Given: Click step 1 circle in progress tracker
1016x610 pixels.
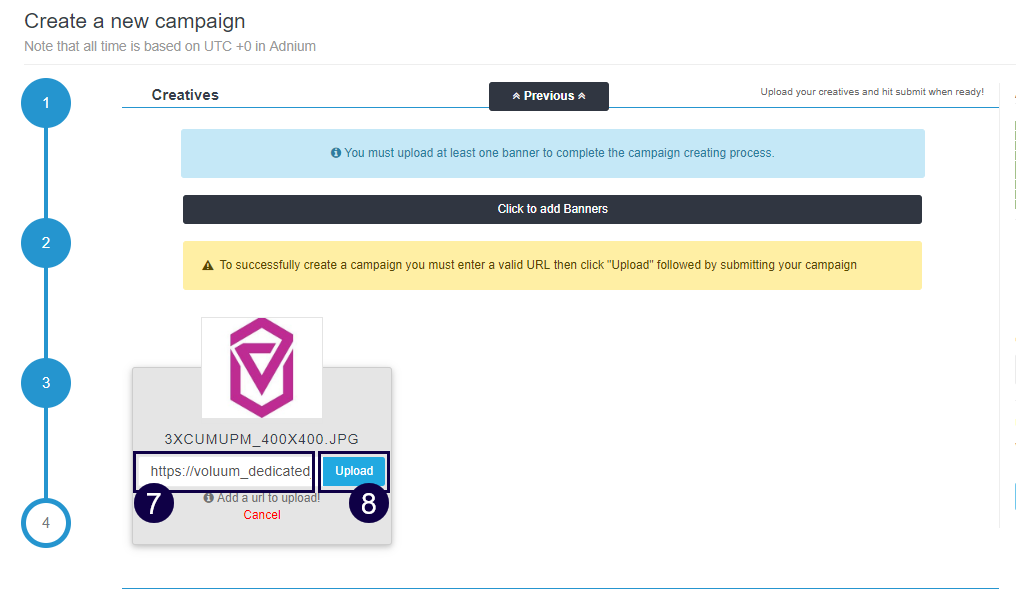Looking at the screenshot, I should point(45,103).
